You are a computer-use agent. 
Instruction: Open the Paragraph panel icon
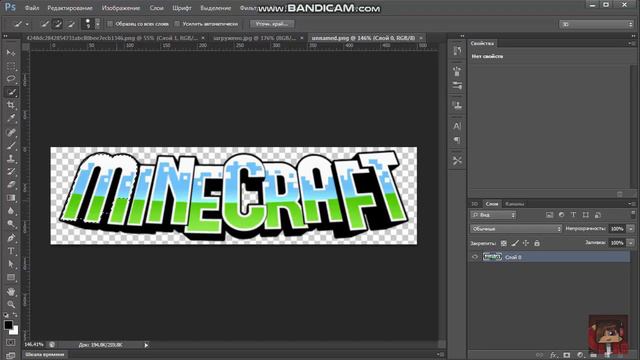coord(457,140)
